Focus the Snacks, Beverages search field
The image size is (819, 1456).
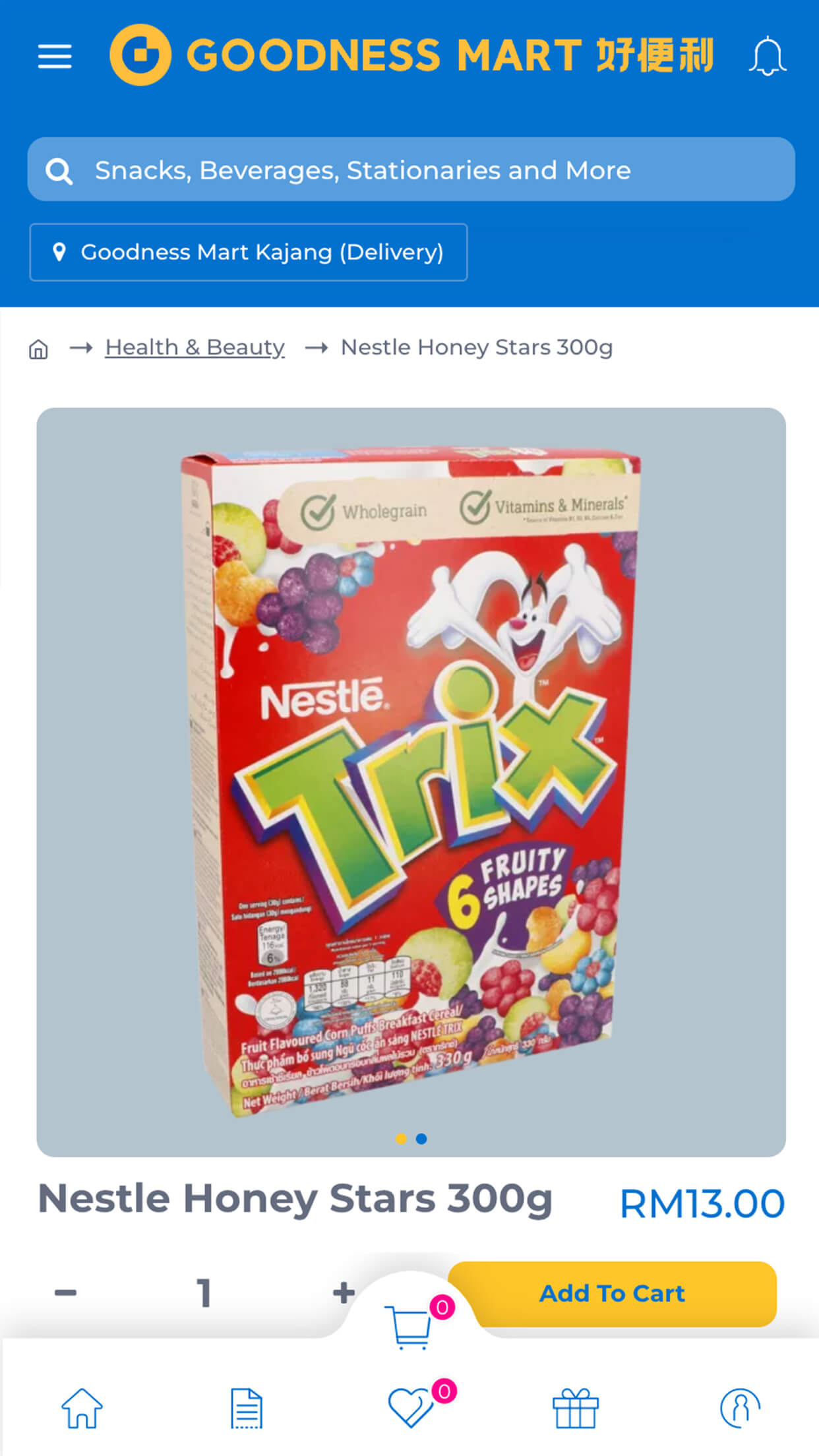tap(411, 169)
